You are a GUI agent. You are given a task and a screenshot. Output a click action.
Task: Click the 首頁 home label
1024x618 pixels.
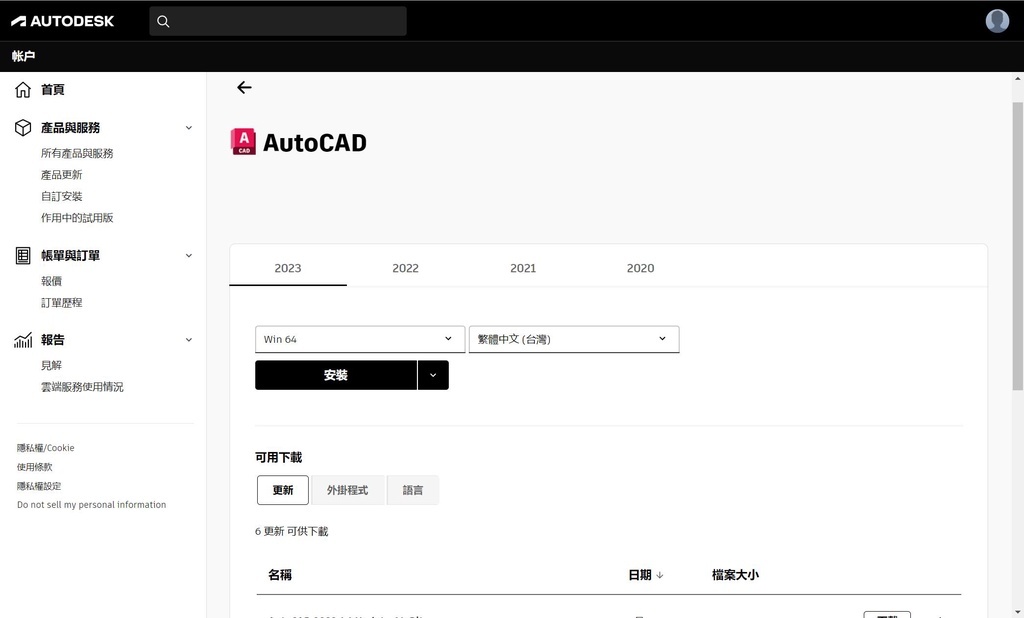coord(52,89)
